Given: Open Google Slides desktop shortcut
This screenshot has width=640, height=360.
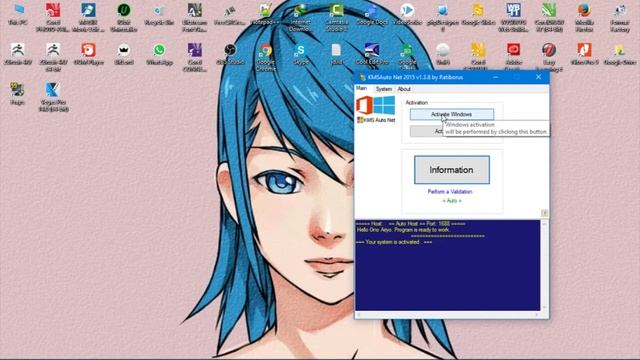Looking at the screenshot, I should click(478, 14).
